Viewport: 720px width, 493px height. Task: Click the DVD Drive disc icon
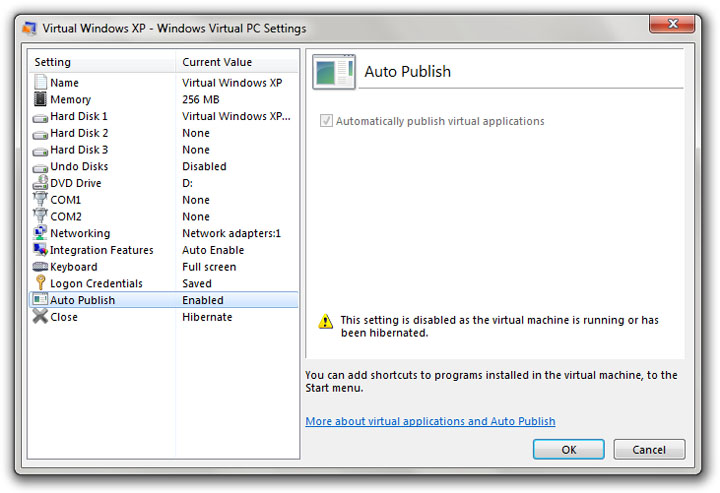click(x=40, y=183)
